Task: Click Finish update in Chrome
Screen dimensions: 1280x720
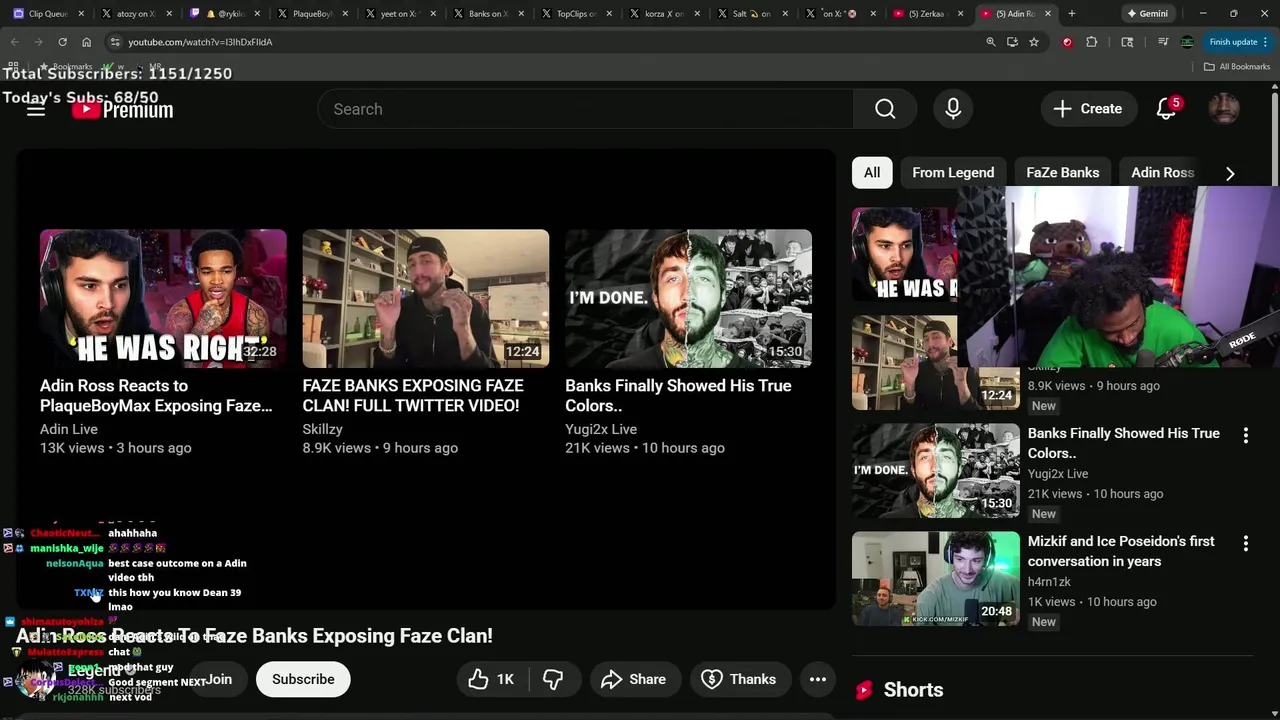Action: click(x=1233, y=42)
